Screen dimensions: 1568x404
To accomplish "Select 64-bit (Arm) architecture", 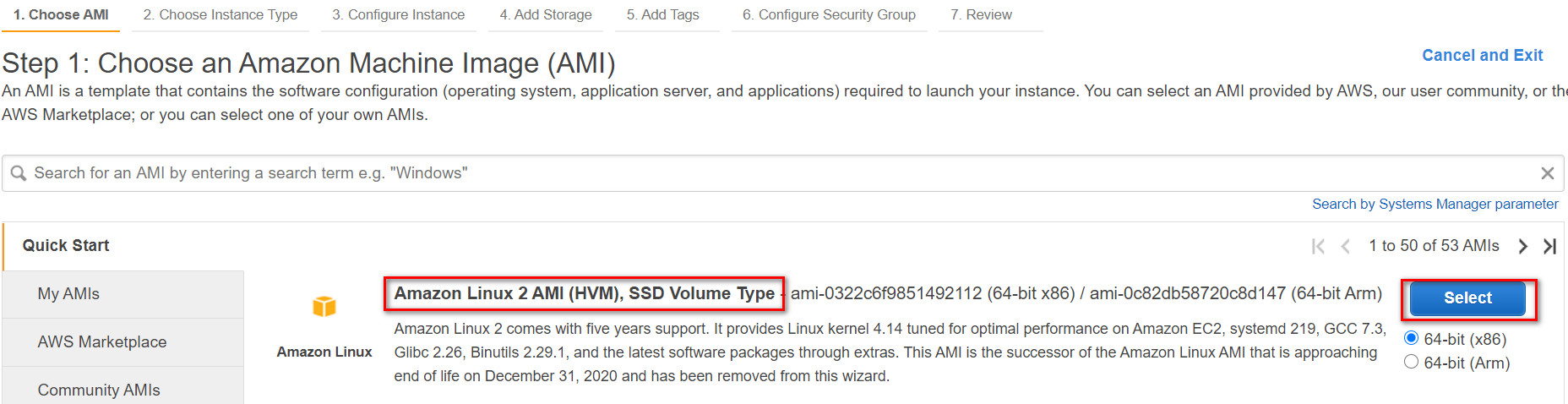I will [1411, 362].
